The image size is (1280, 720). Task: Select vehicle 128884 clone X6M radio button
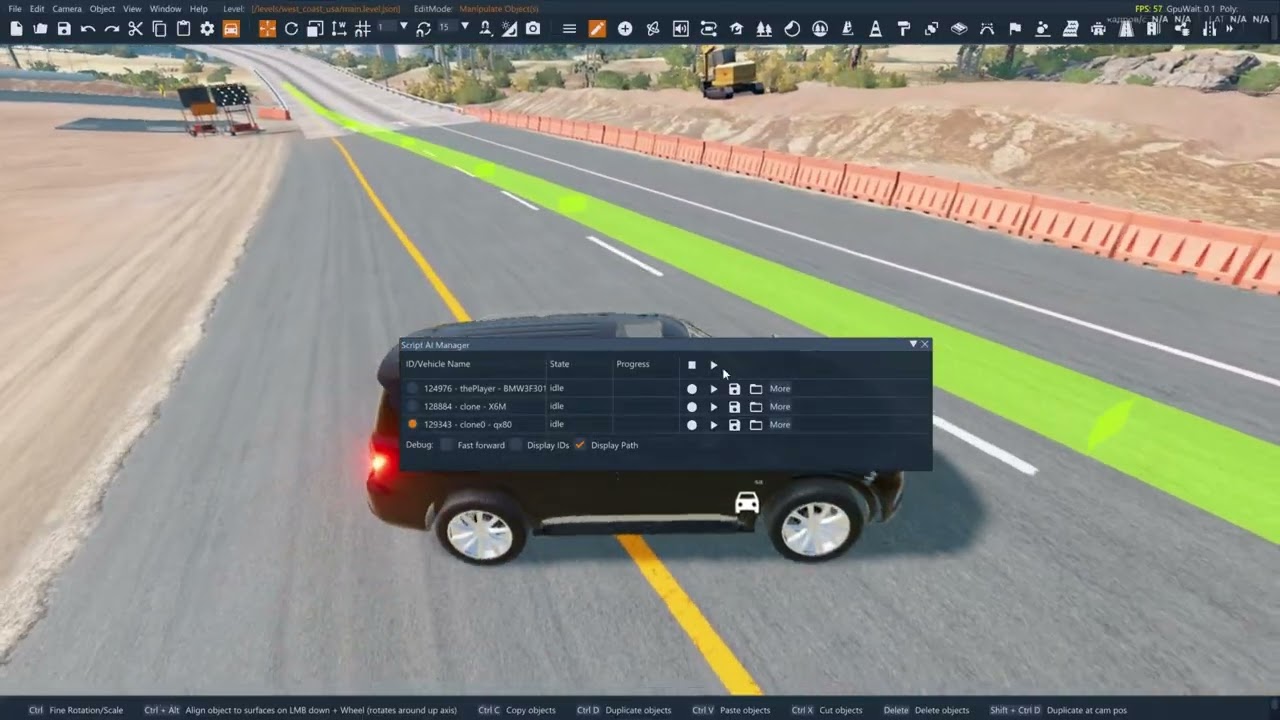click(x=412, y=407)
